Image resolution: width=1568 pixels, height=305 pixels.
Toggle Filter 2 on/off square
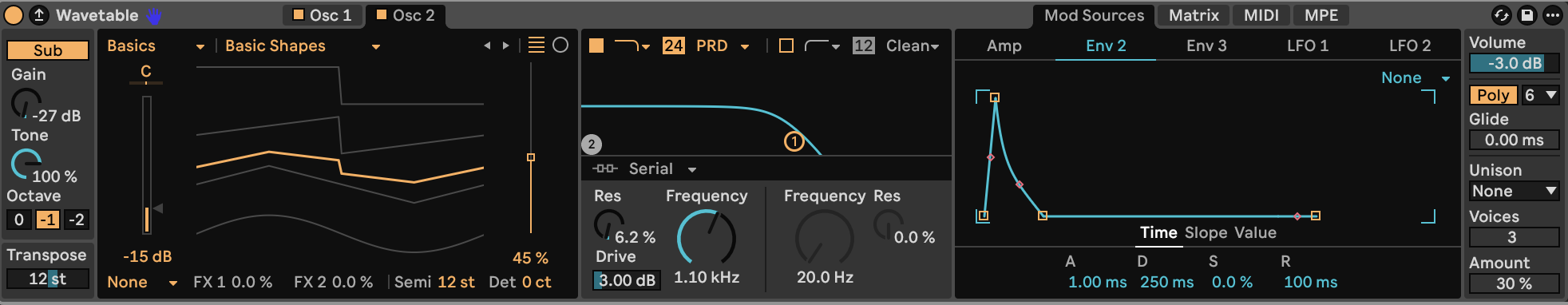[786, 46]
